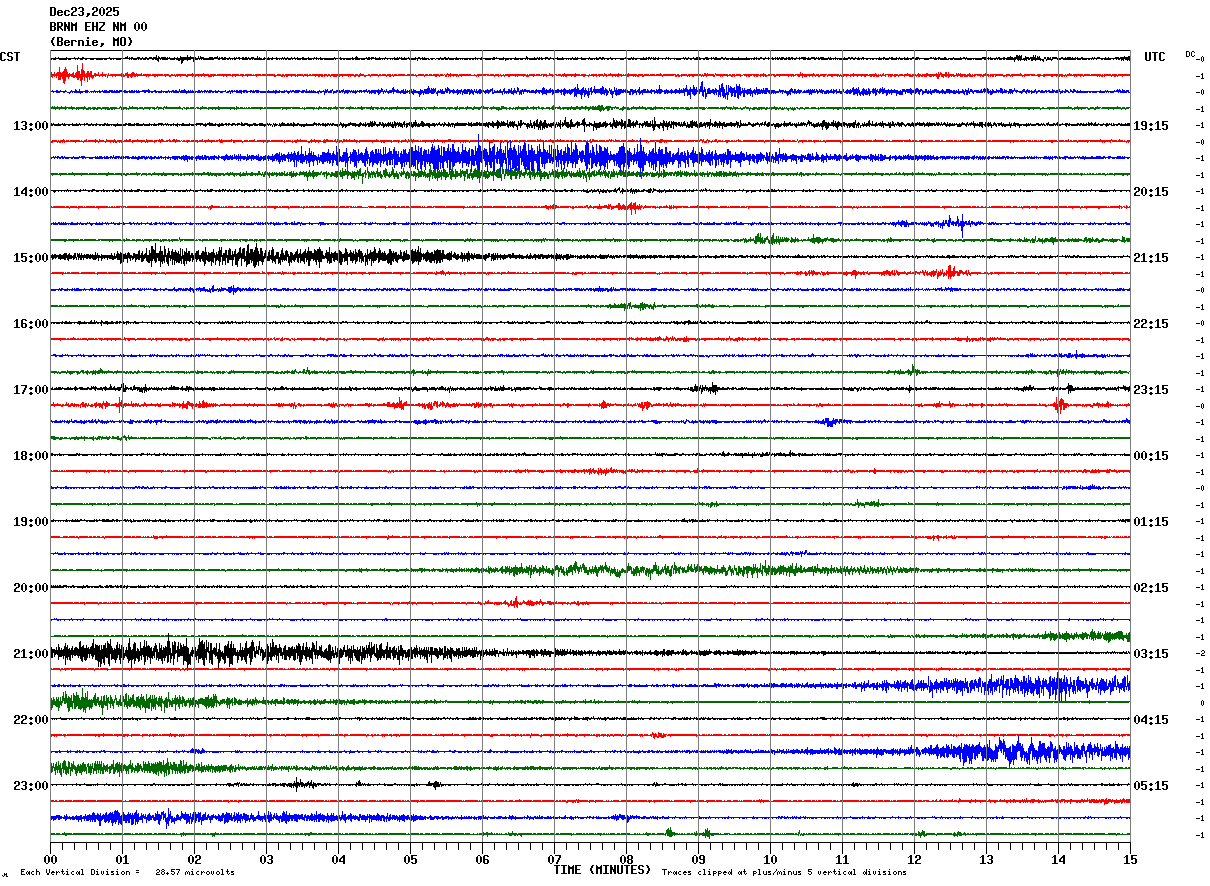The height and width of the screenshot is (886, 1210).
Task: Click the red spike on the second trace
Action: click(x=73, y=74)
